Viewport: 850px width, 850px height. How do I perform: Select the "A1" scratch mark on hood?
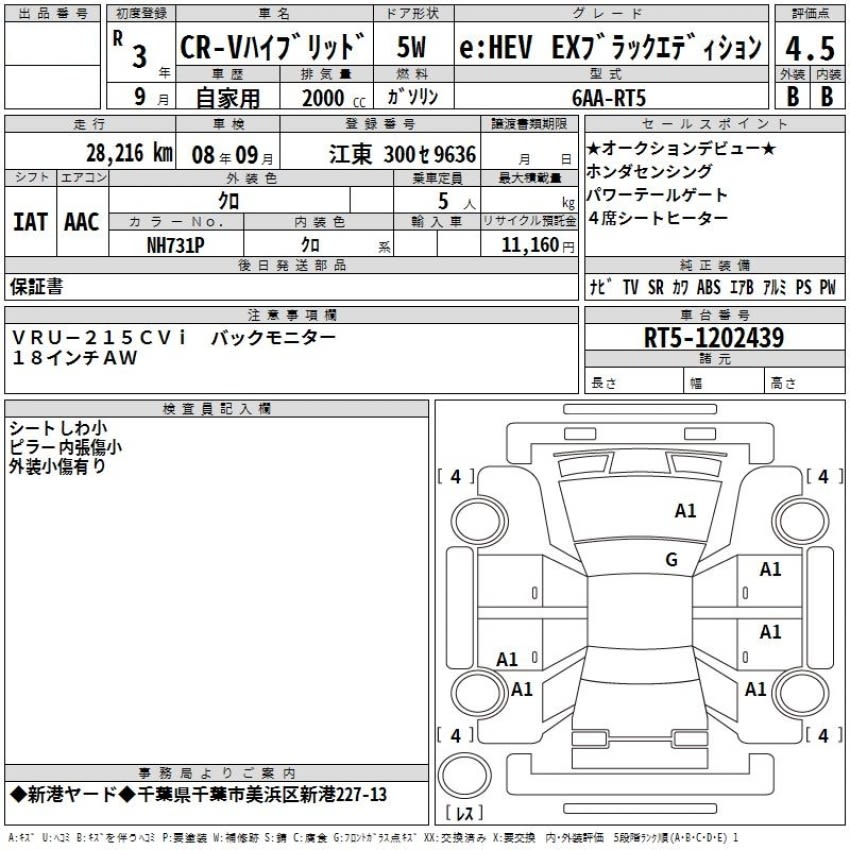click(x=685, y=511)
